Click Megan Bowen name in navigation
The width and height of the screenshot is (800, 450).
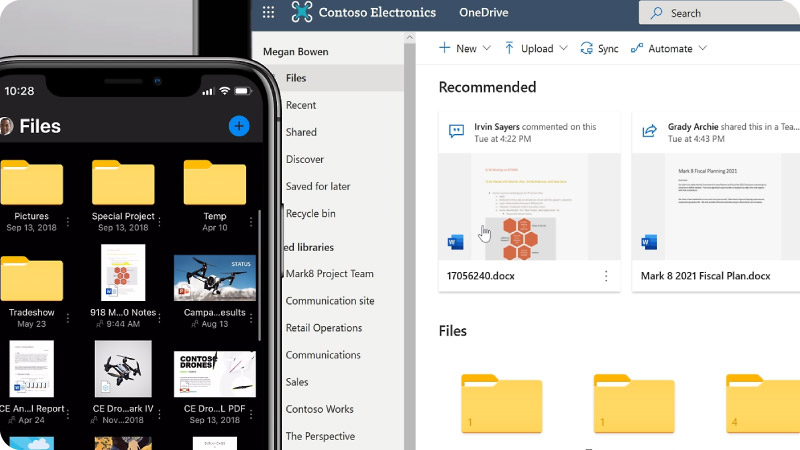pyautogui.click(x=295, y=52)
